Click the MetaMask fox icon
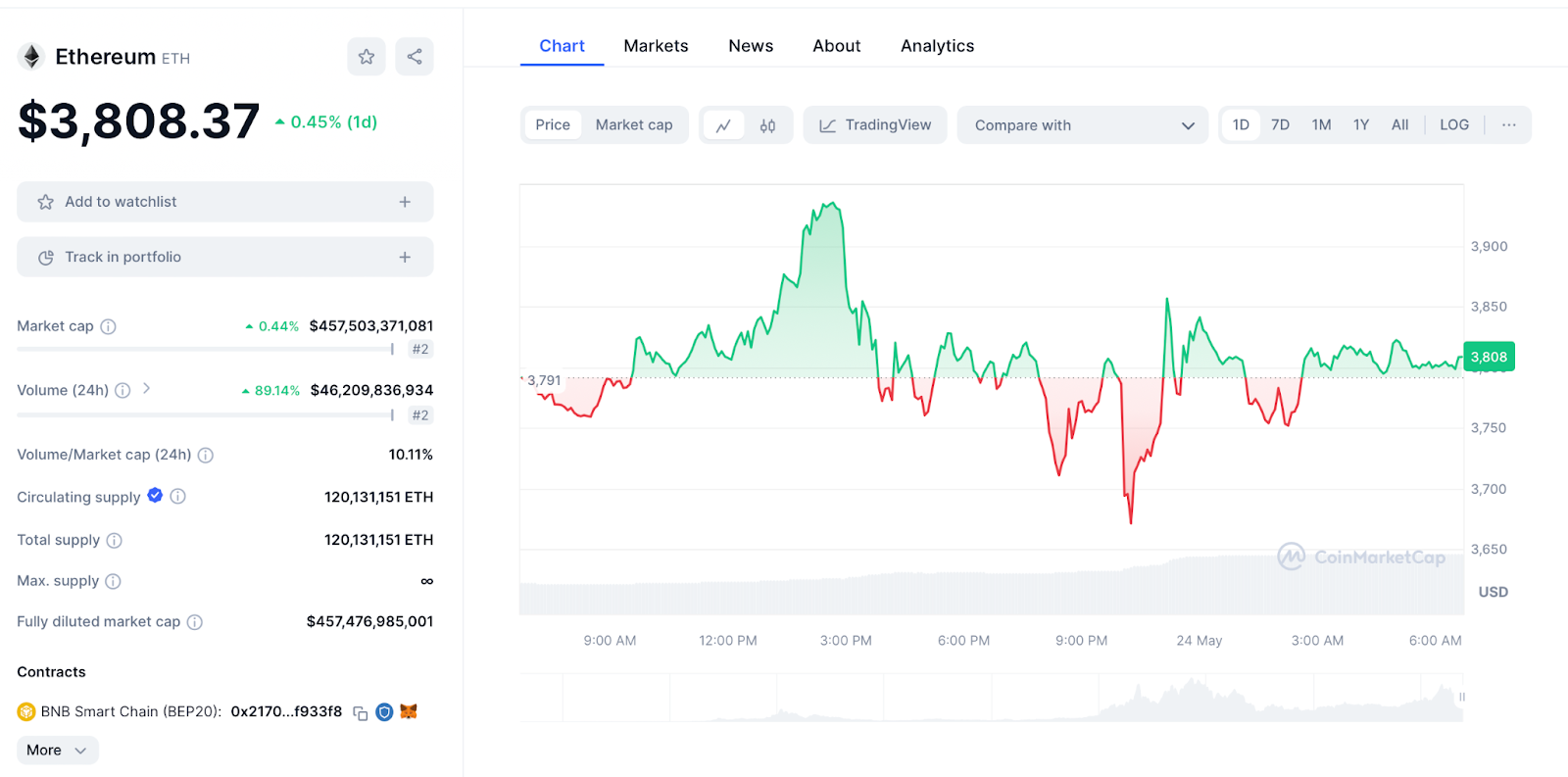The width and height of the screenshot is (1568, 777). point(409,711)
